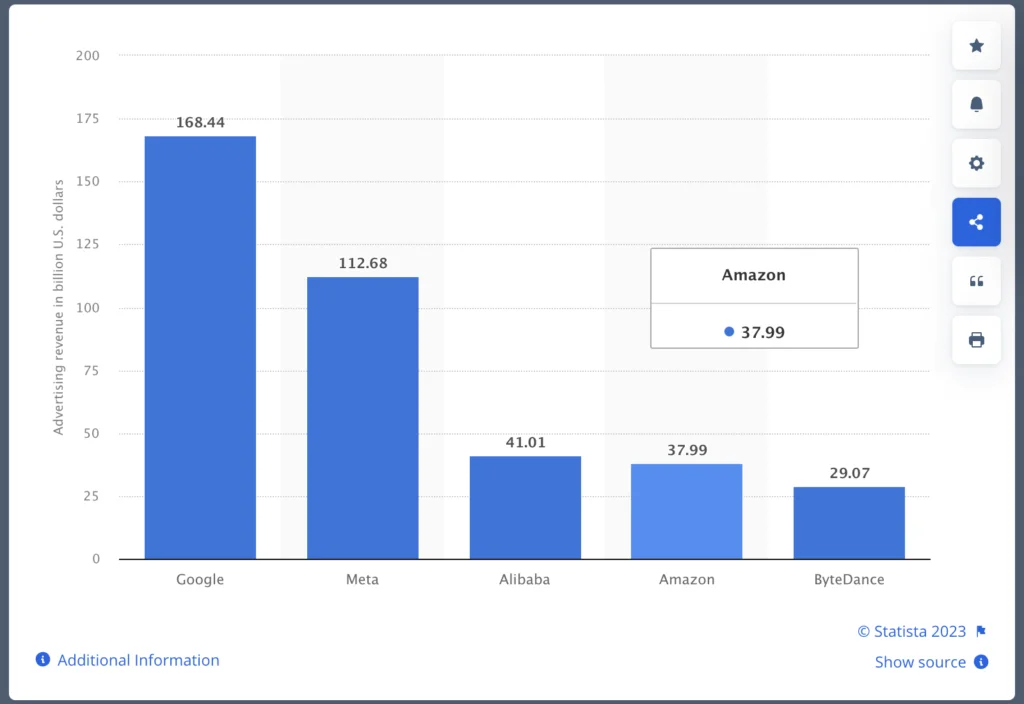The width and height of the screenshot is (1024, 704).
Task: Open the gear settings icon
Action: [x=976, y=163]
